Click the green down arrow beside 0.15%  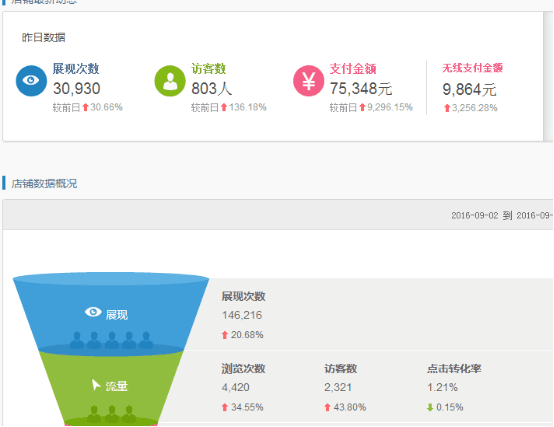[430, 408]
